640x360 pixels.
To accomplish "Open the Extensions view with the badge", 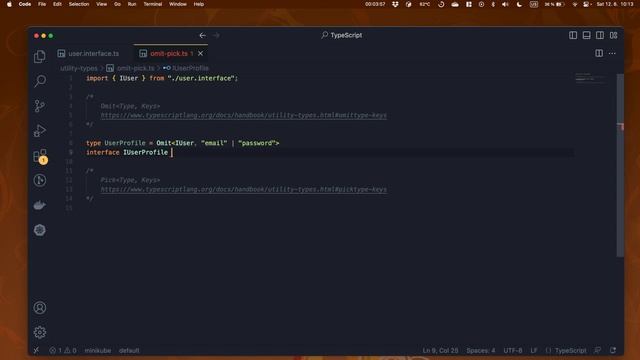I will coord(40,156).
